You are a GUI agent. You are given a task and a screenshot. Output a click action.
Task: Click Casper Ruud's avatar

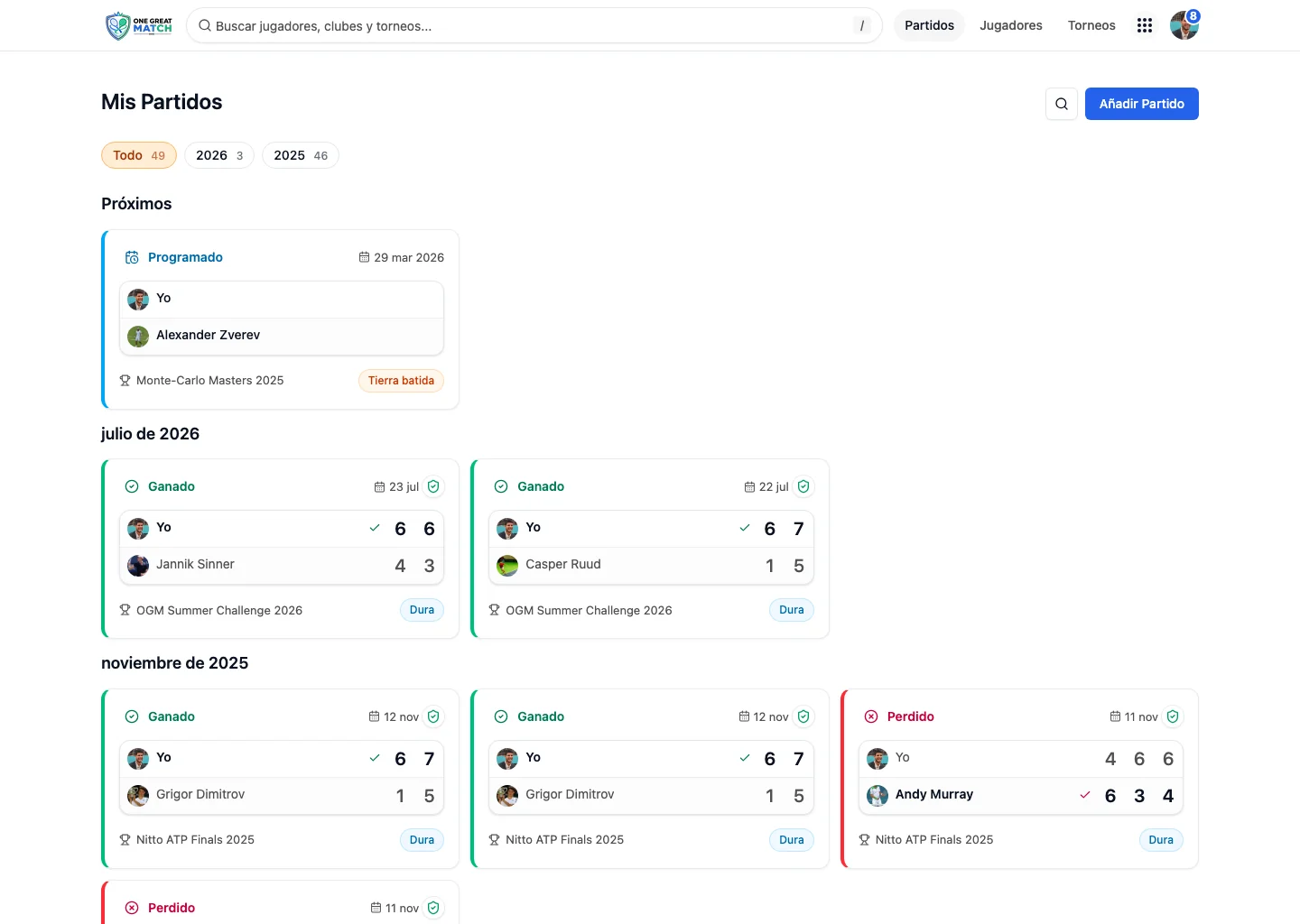(507, 566)
